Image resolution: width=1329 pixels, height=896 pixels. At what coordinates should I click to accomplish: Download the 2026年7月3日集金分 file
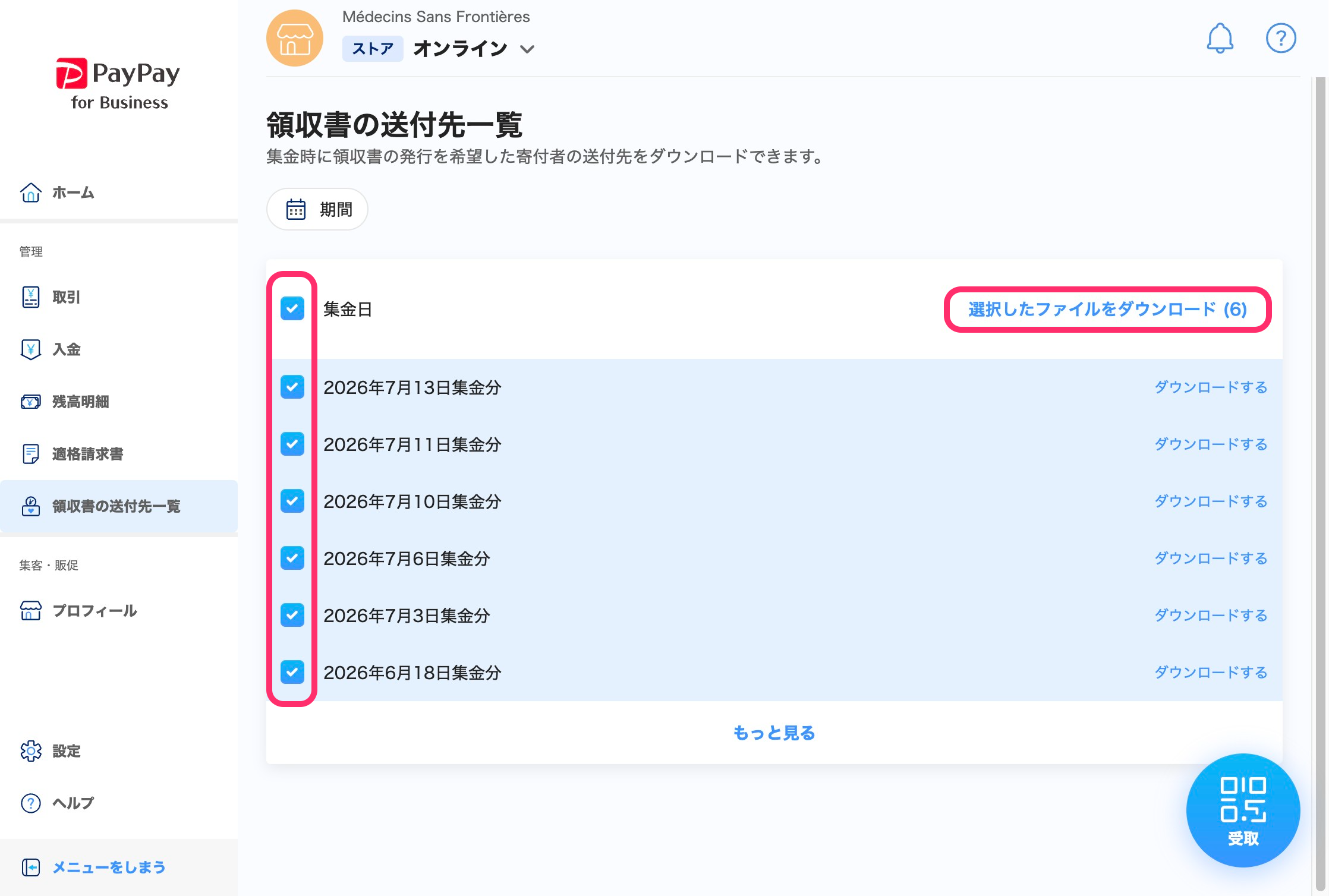point(1211,616)
